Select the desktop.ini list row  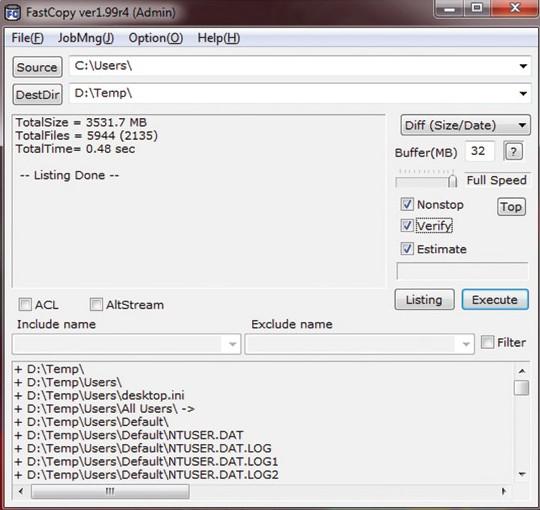[100, 395]
